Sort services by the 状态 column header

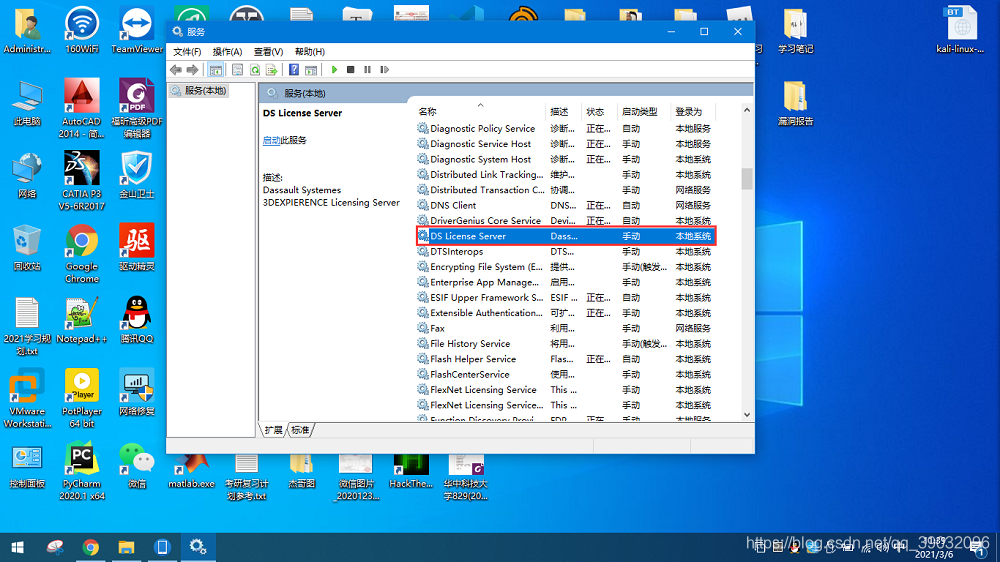(x=596, y=112)
